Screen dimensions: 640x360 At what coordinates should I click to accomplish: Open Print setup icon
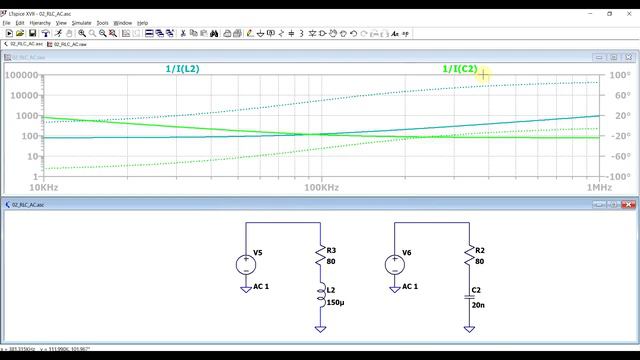(x=227, y=33)
